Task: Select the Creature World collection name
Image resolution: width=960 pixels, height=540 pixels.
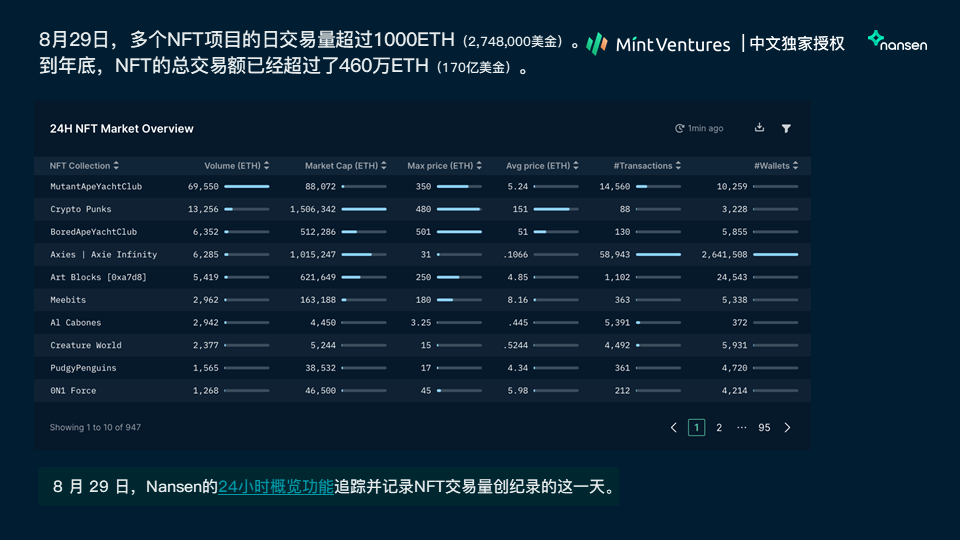Action: (x=86, y=345)
